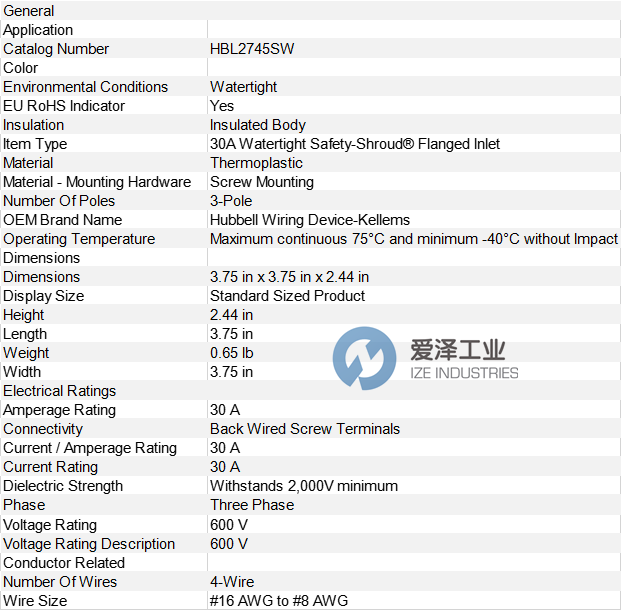This screenshot has width=621, height=610.
Task: Select the Weight value 0.65 lb
Action: click(231, 353)
